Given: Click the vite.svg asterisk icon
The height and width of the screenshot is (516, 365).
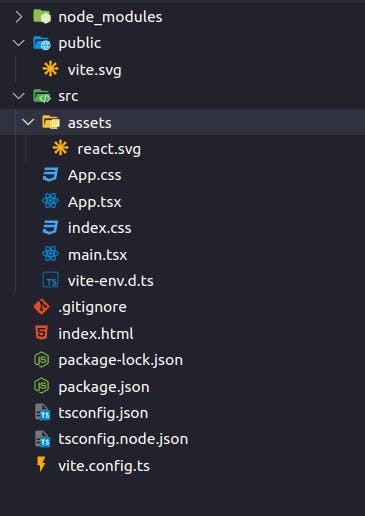Looking at the screenshot, I should pos(50,69).
